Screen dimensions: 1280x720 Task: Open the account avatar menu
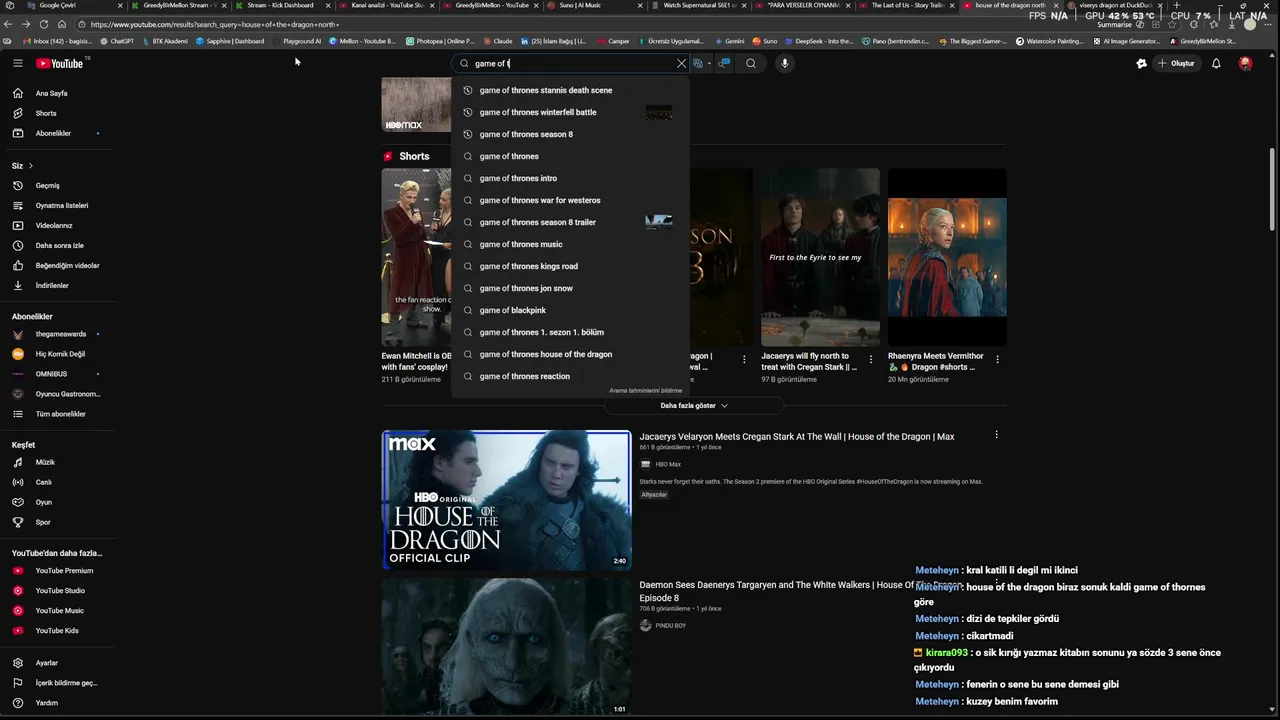(1245, 63)
